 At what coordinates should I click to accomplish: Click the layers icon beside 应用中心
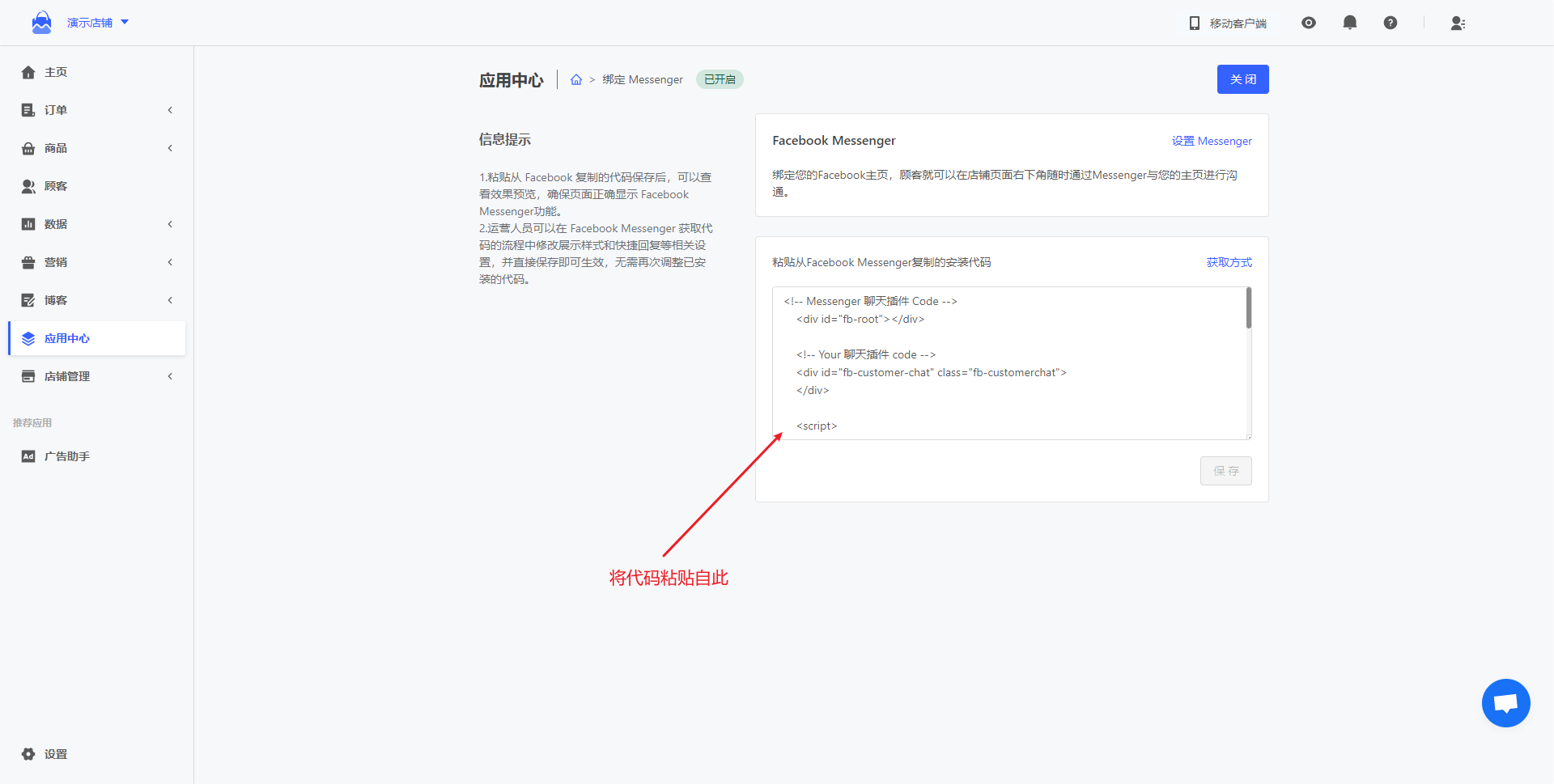(x=28, y=338)
